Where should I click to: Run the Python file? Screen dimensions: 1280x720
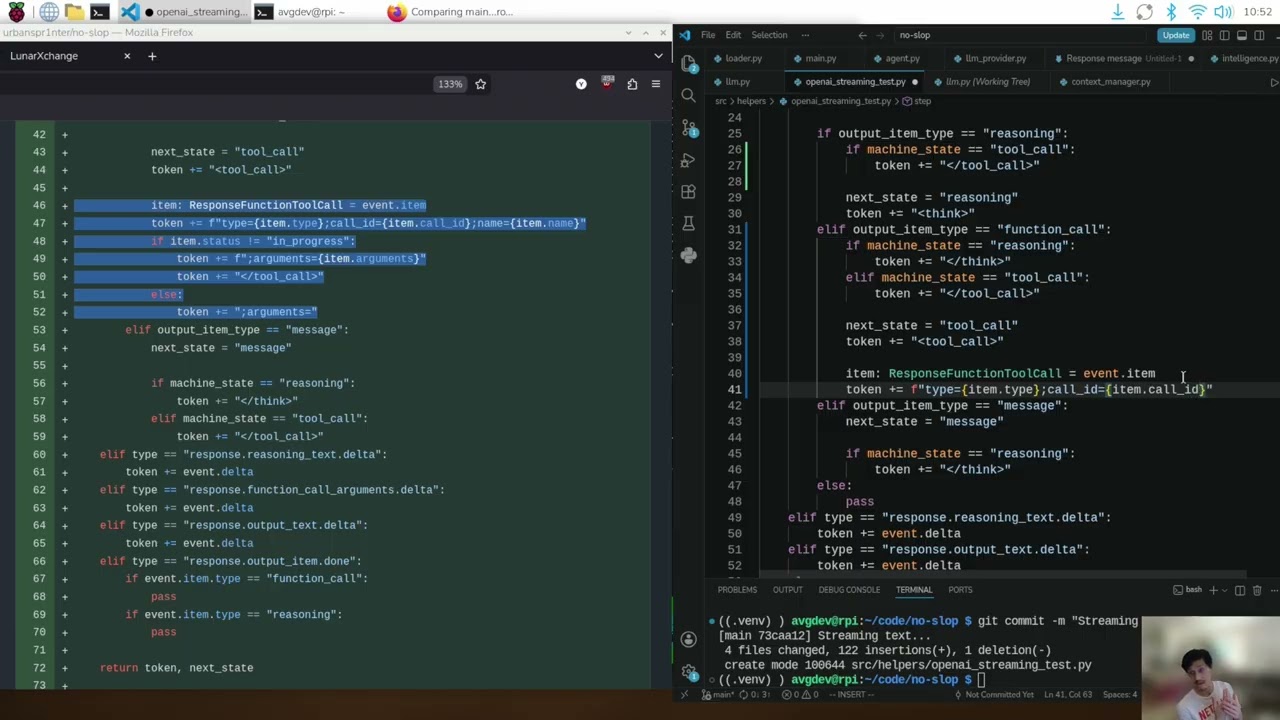coord(1273,82)
